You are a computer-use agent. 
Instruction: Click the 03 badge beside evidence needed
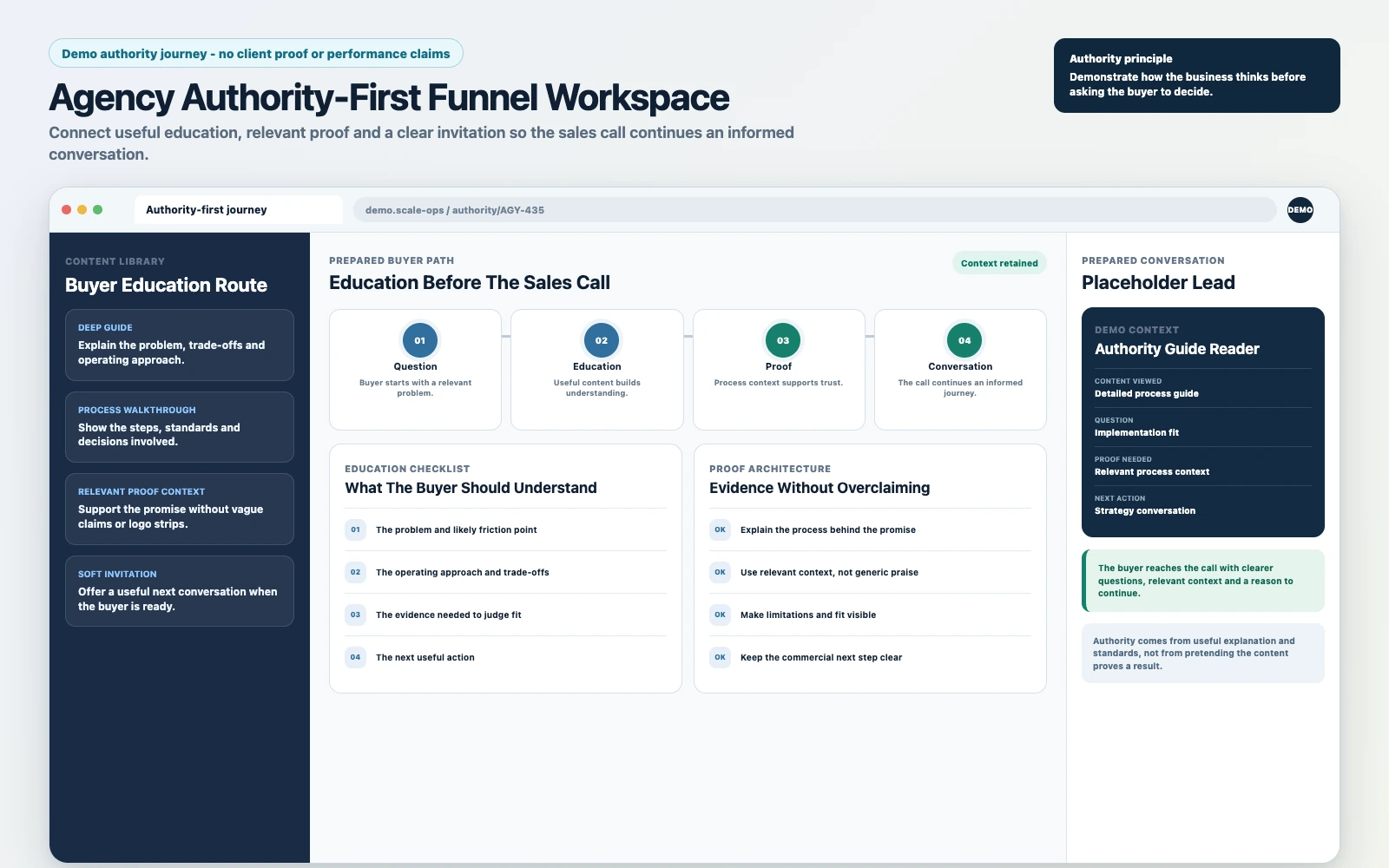click(x=355, y=615)
